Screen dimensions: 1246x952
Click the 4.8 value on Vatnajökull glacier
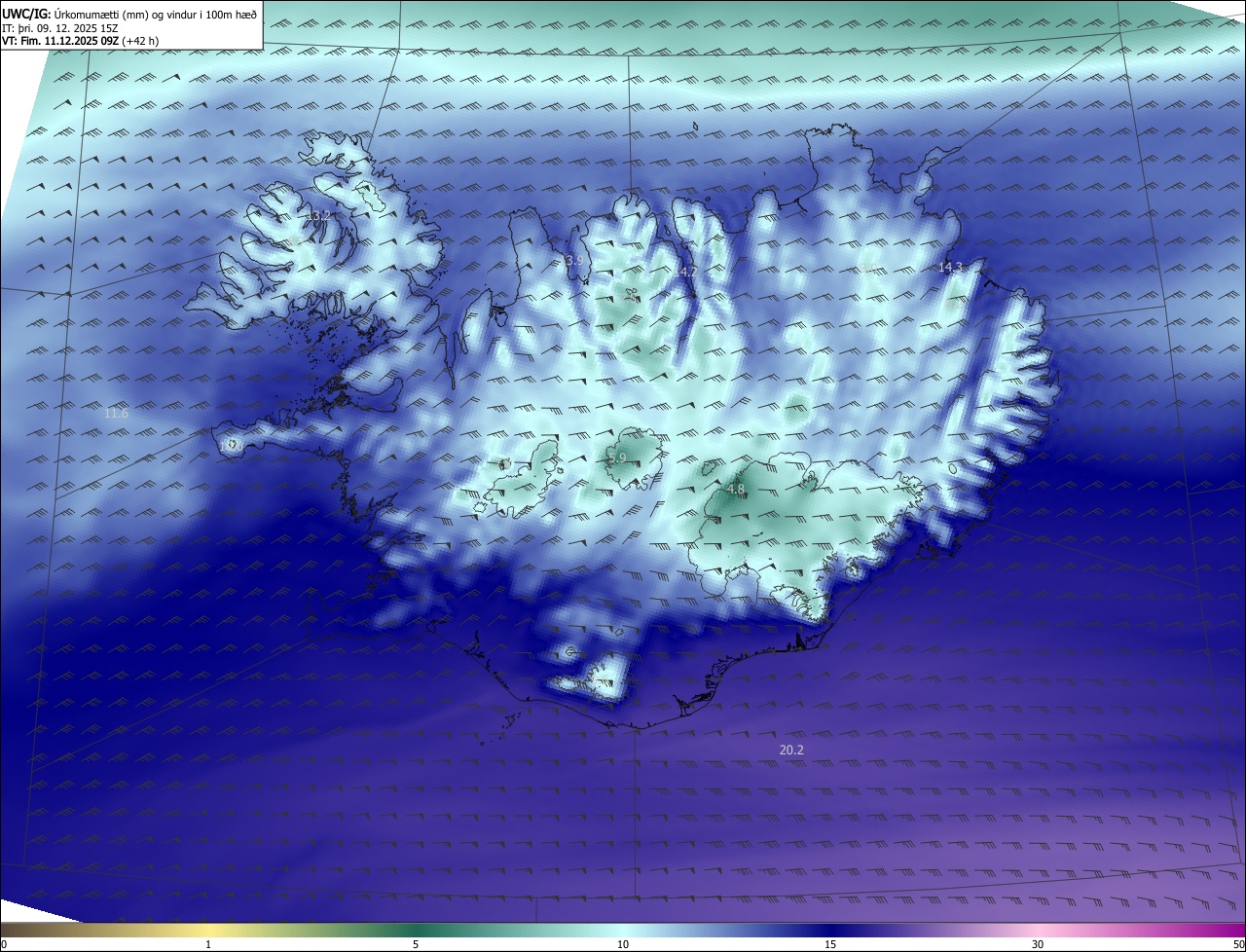736,490
